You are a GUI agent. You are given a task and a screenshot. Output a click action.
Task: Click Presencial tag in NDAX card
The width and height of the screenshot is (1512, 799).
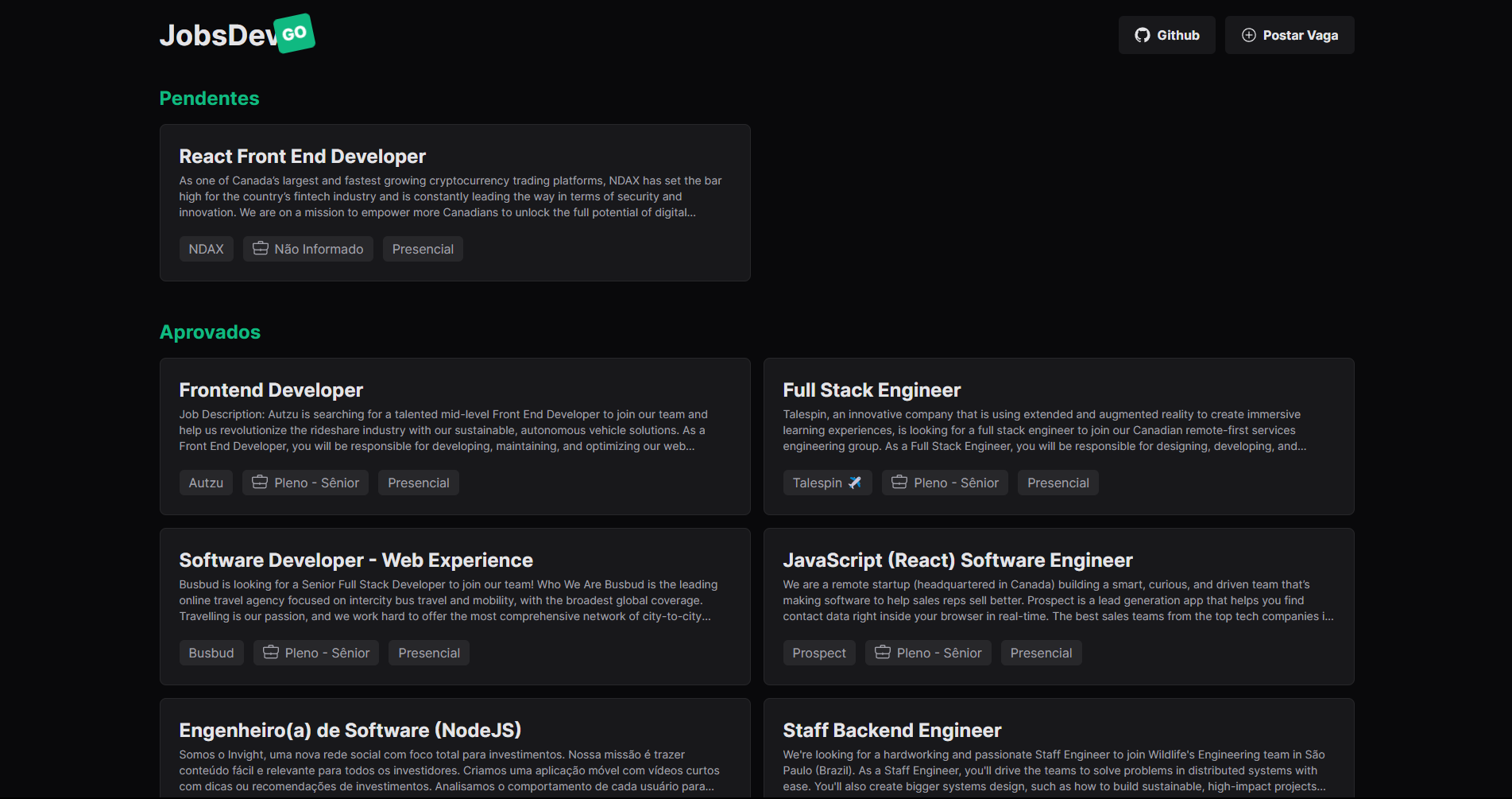point(423,249)
